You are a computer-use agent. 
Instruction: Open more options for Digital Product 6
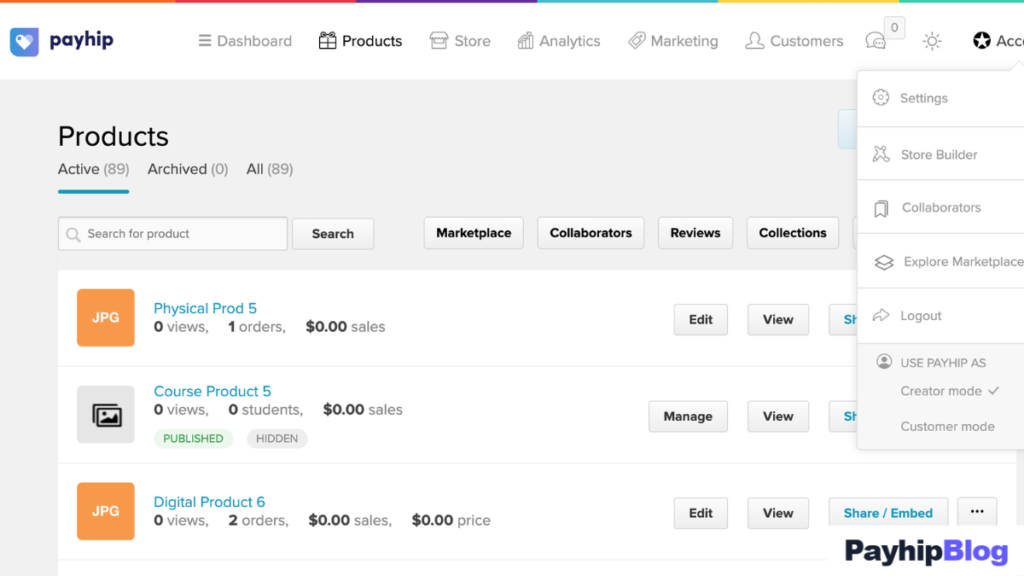click(x=977, y=511)
